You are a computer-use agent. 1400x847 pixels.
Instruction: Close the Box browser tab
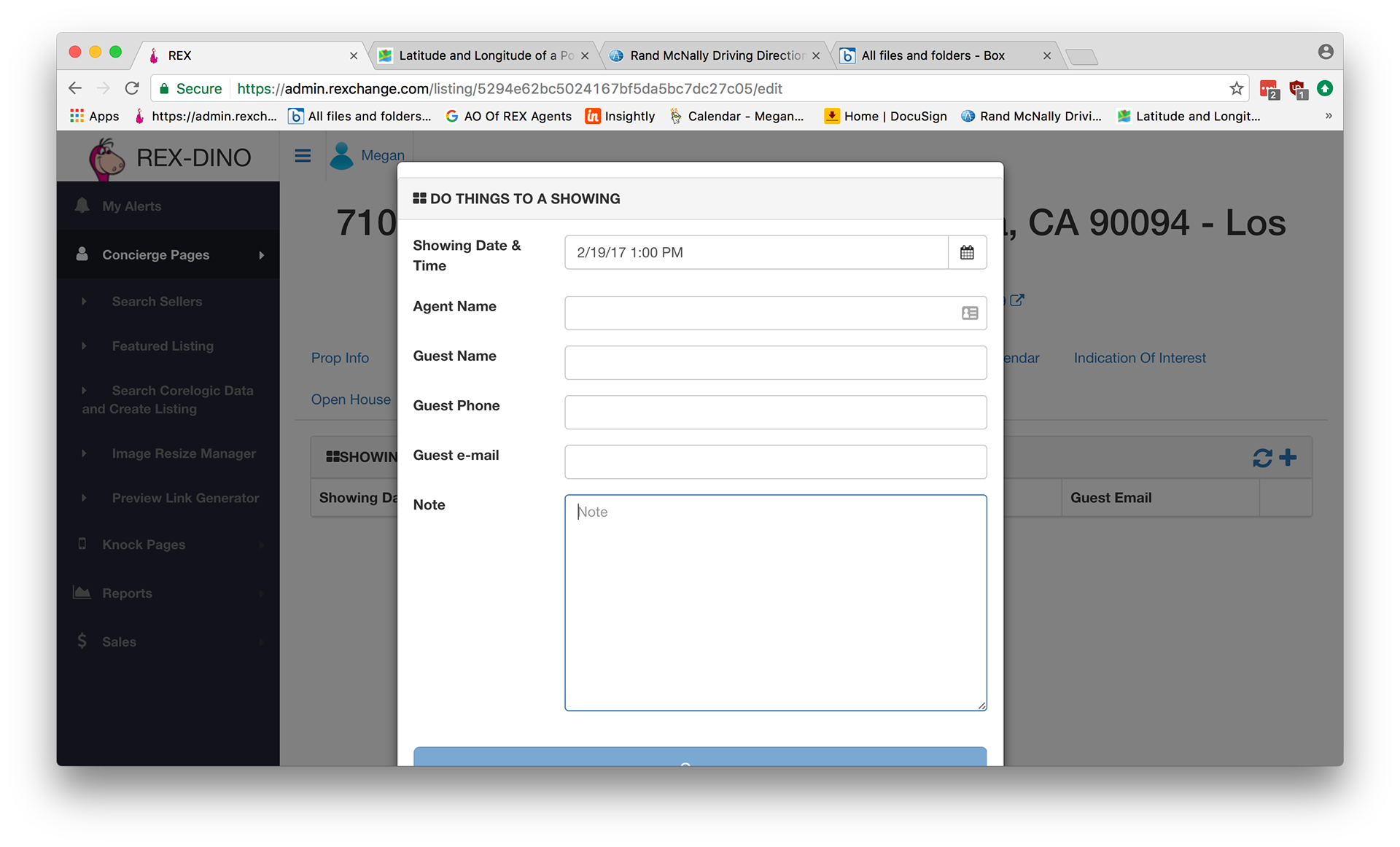pos(1047,55)
